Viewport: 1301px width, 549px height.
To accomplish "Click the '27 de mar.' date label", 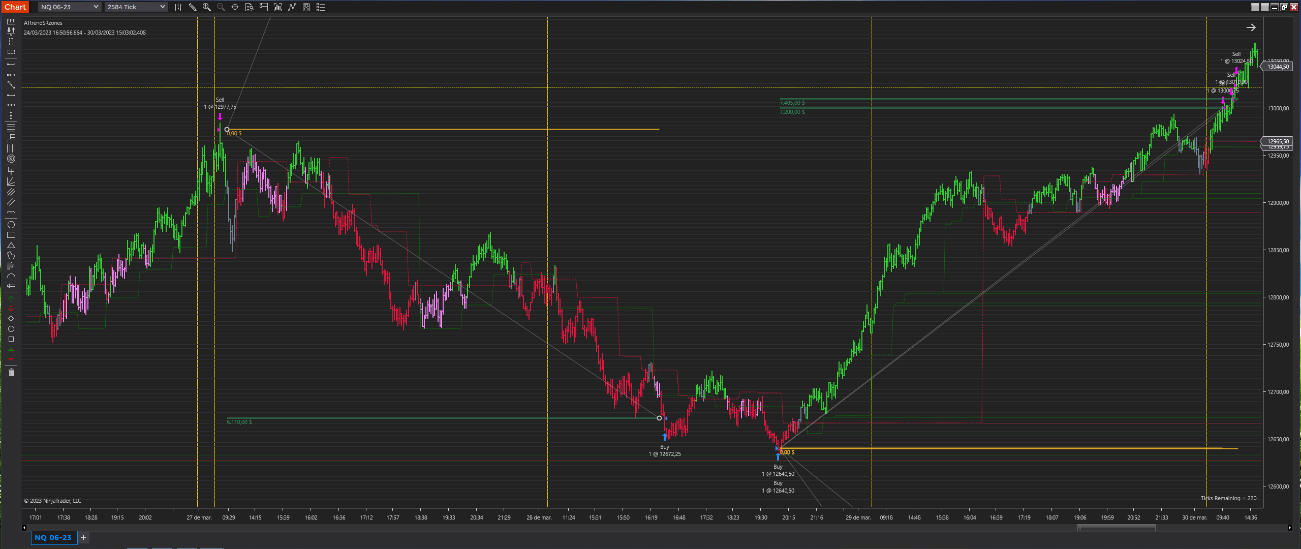I will pos(200,518).
